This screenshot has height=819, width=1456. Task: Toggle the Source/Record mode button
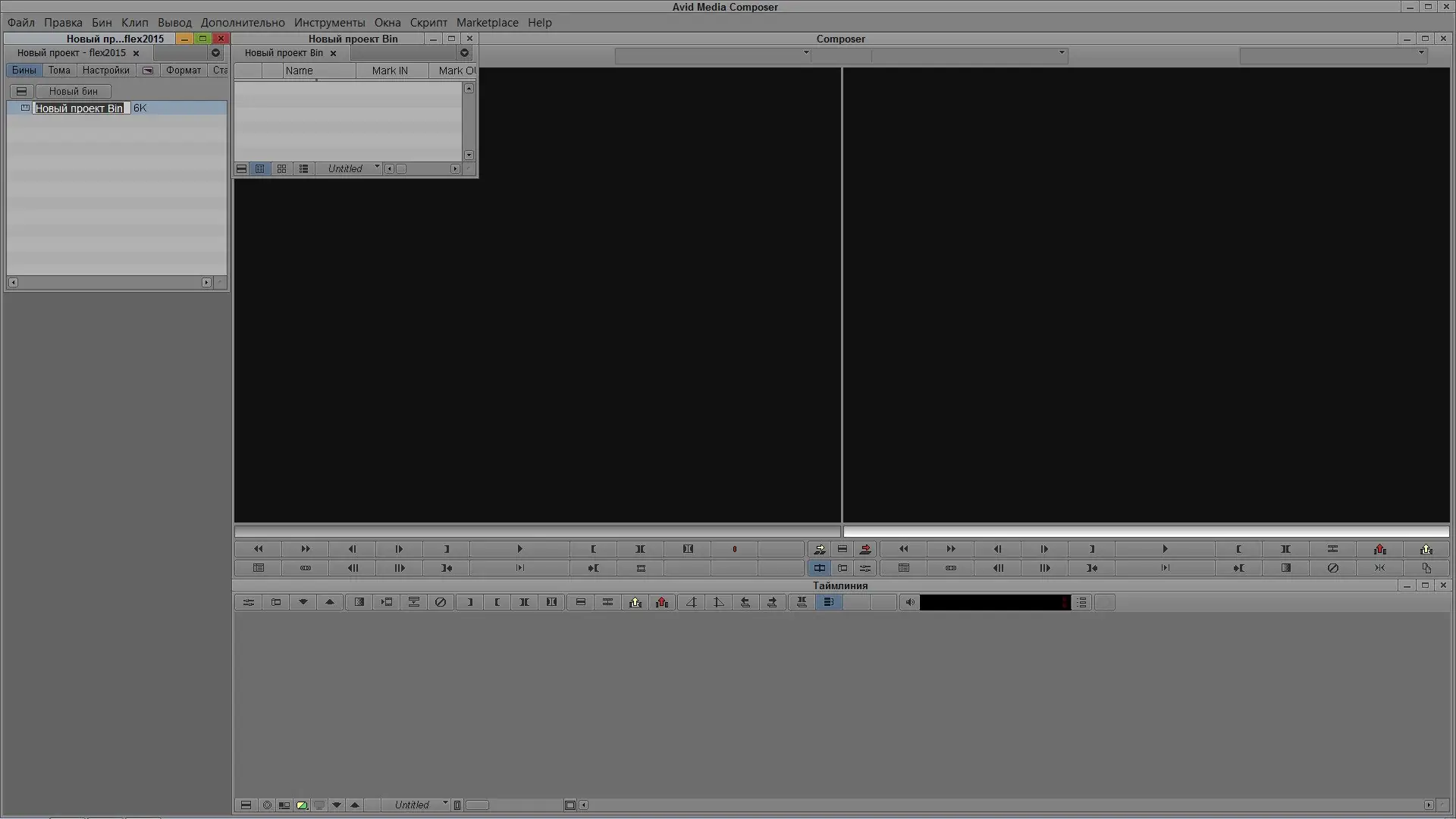(x=820, y=568)
